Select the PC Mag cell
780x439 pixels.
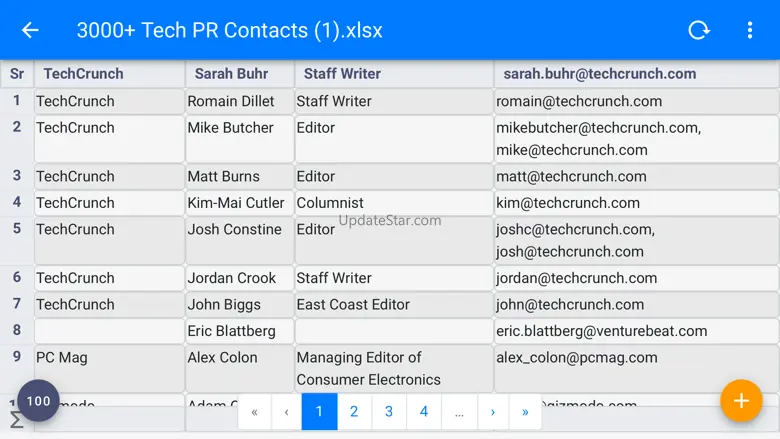click(x=109, y=368)
